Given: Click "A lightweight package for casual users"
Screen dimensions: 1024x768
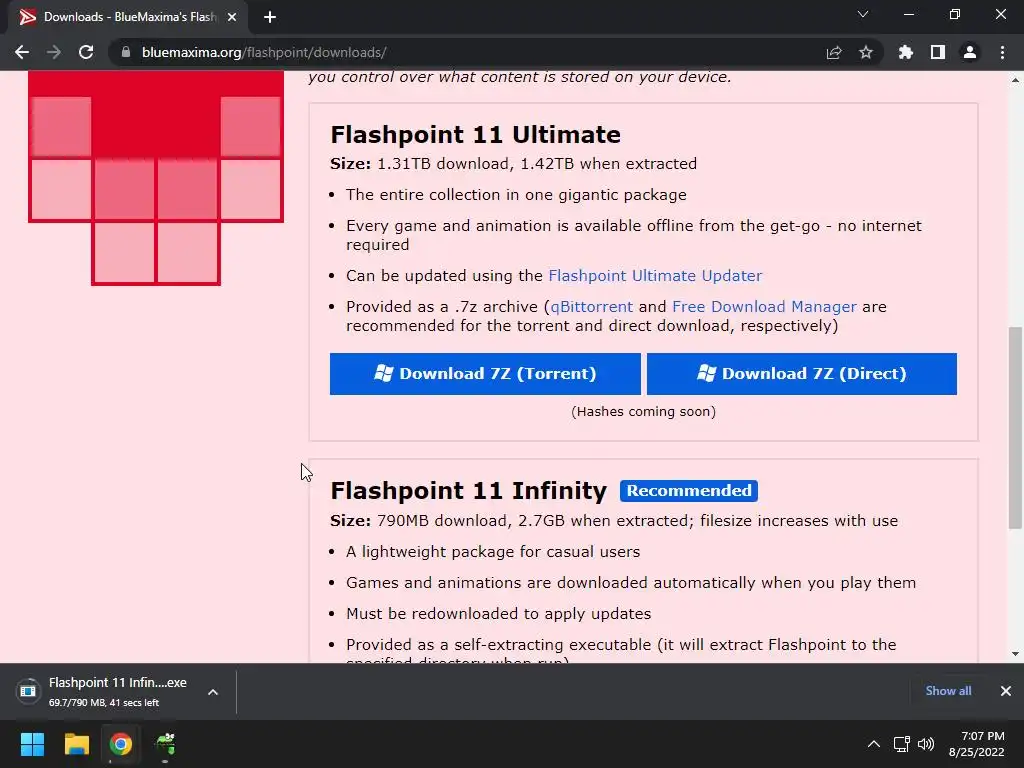Looking at the screenshot, I should [493, 552].
